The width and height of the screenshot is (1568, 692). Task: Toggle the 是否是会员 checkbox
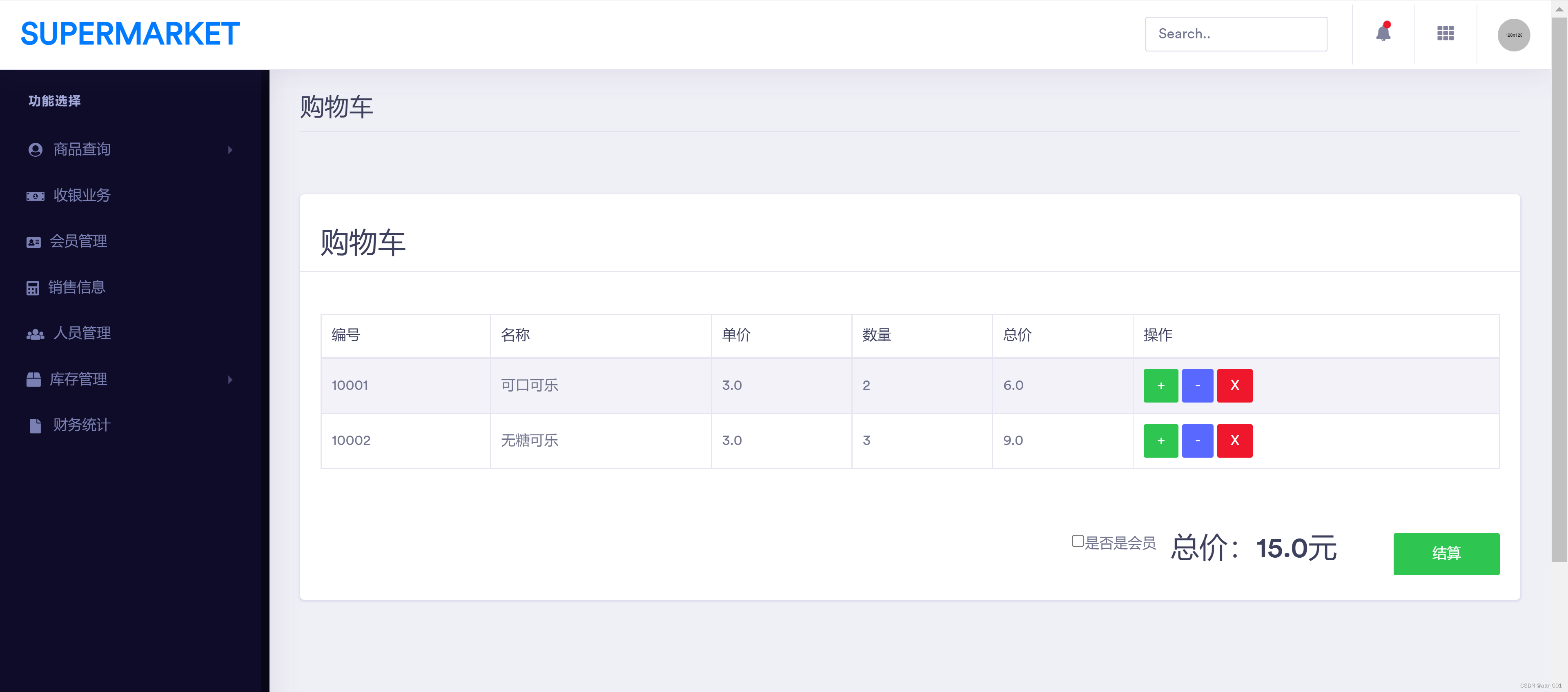tap(1078, 541)
